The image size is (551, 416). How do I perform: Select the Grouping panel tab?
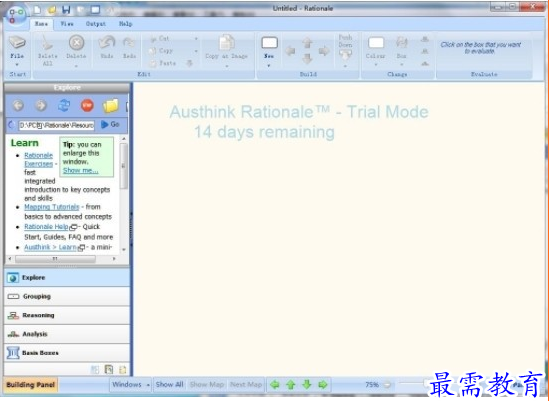click(67, 297)
